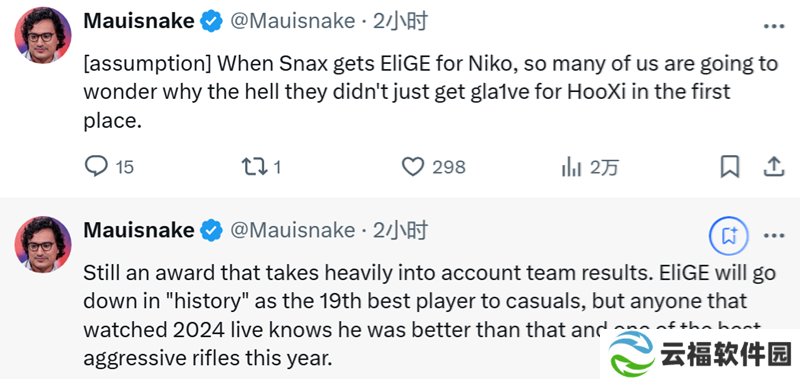The width and height of the screenshot is (800, 379).
Task: Share the first tweet
Action: coord(774,167)
